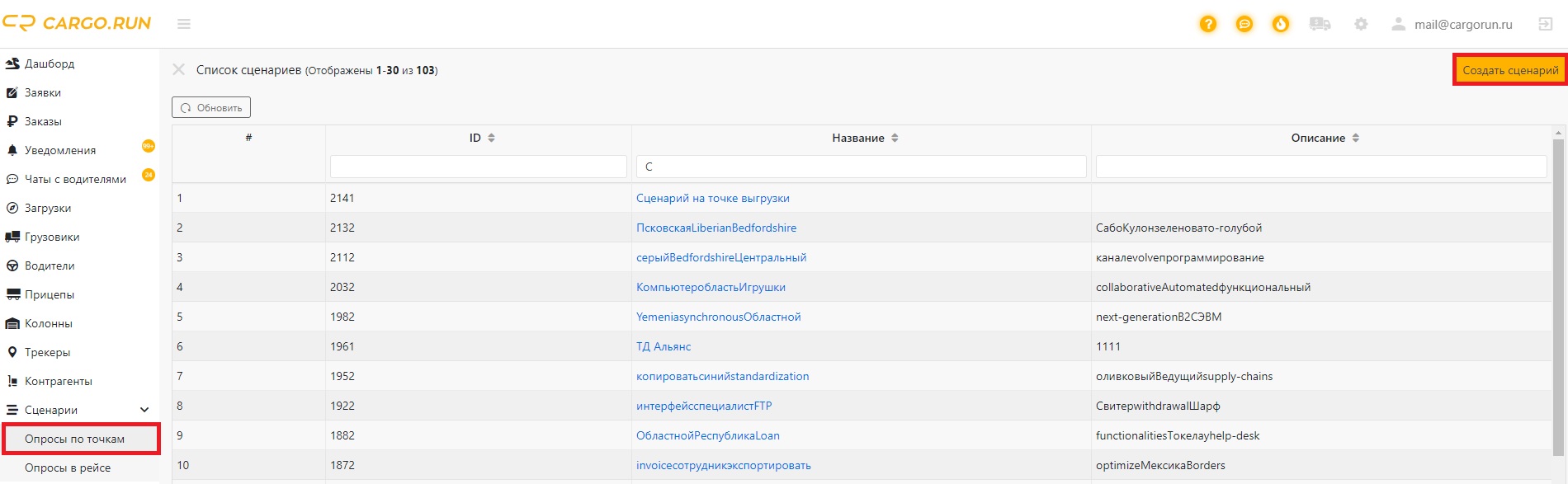1568x484 pixels.
Task: Go to Уведомления in the sidebar
Action: [60, 150]
